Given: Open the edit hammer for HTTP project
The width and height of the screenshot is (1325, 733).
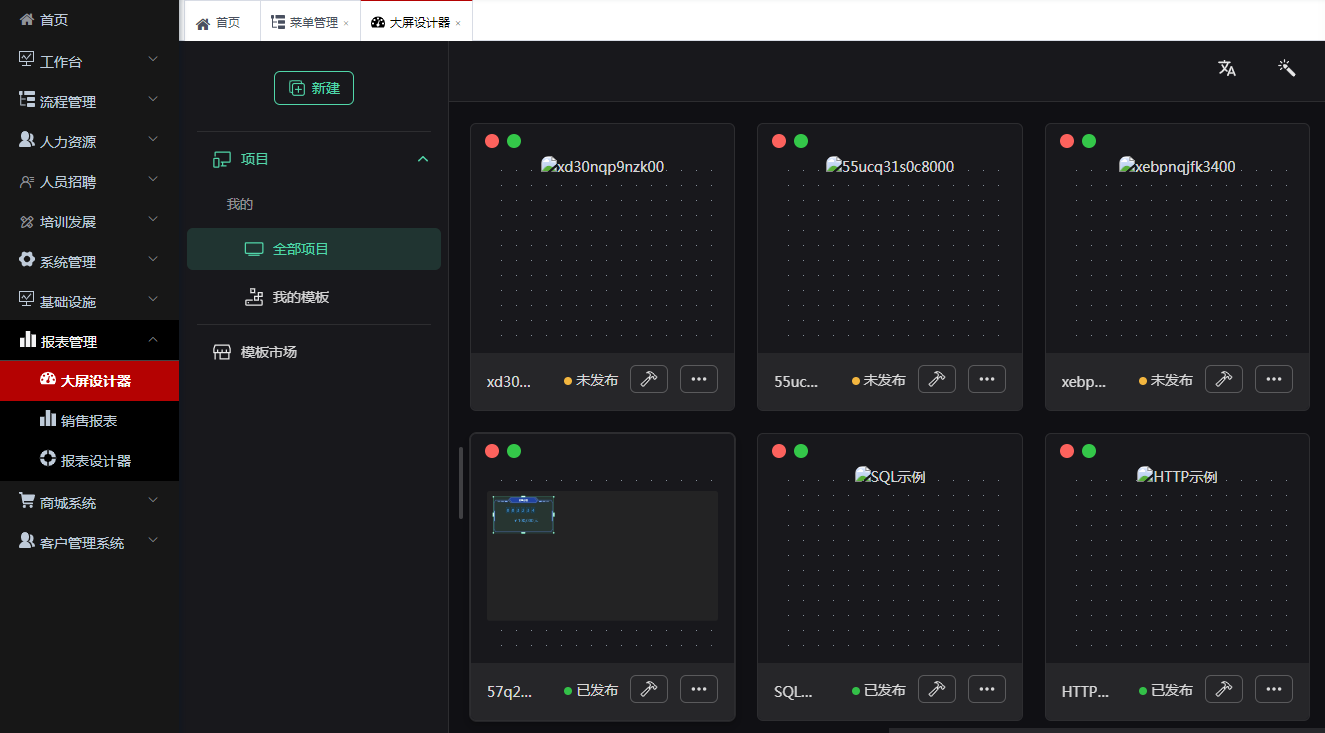Looking at the screenshot, I should pyautogui.click(x=1224, y=689).
